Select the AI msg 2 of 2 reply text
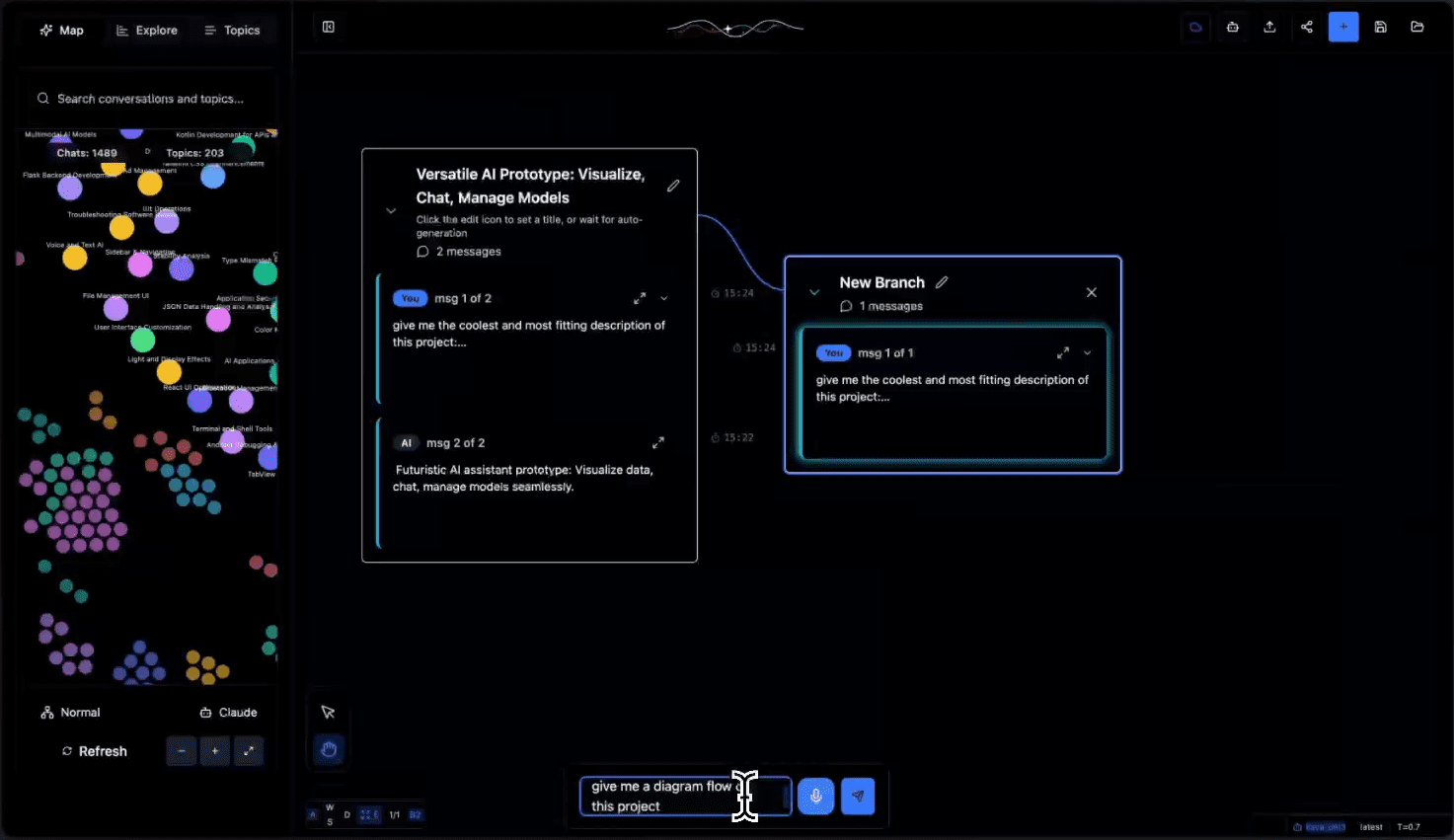Image resolution: width=1454 pixels, height=840 pixels. click(524, 479)
